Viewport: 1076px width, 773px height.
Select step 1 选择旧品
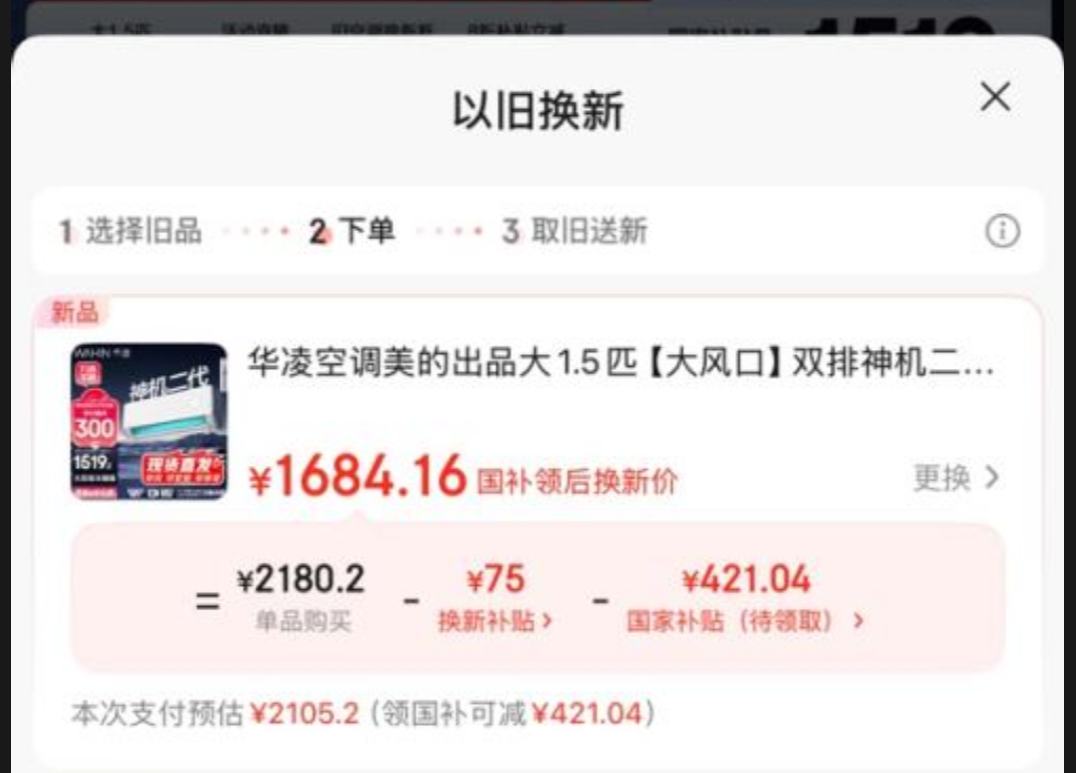130,231
